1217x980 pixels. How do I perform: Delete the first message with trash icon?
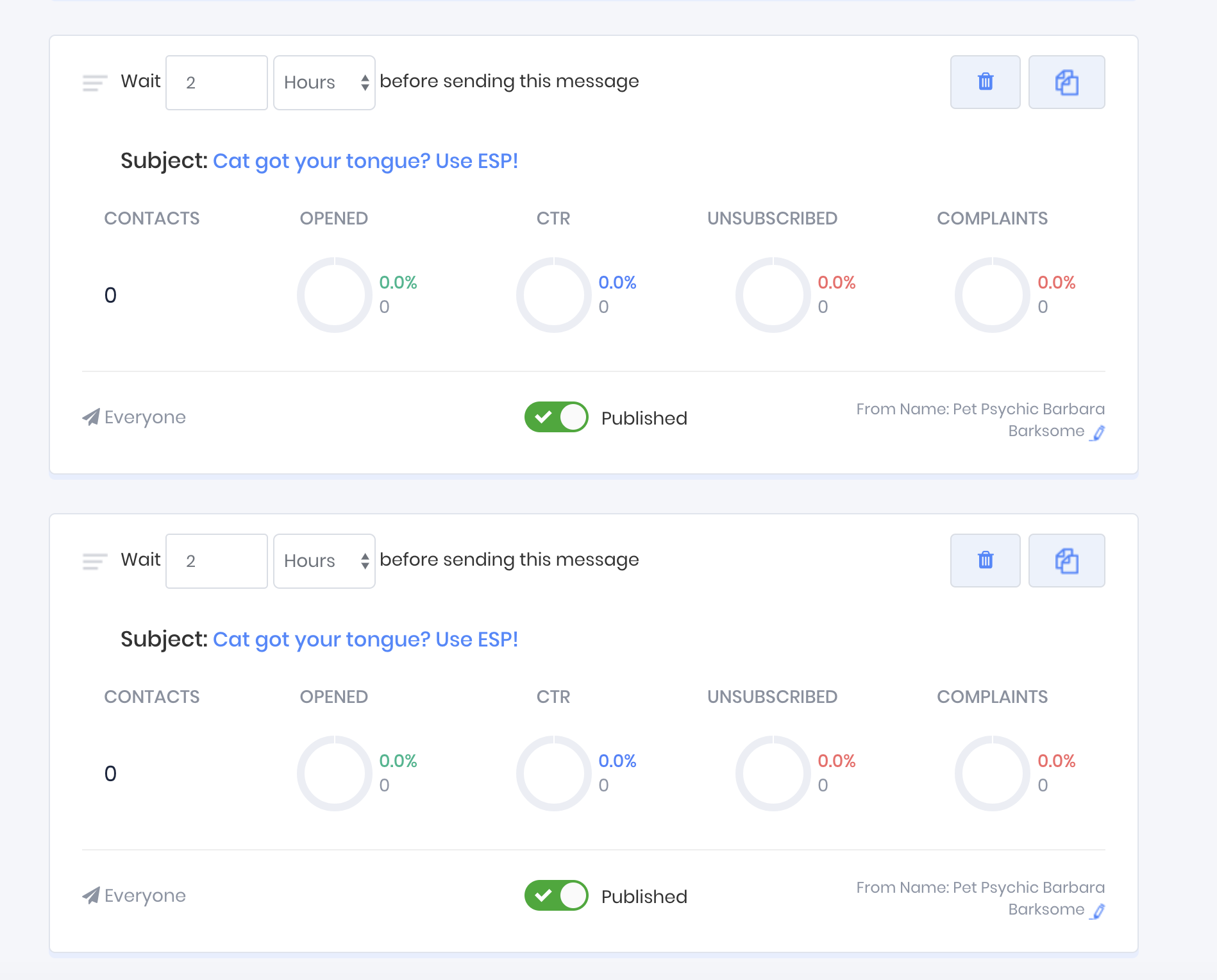[x=985, y=82]
